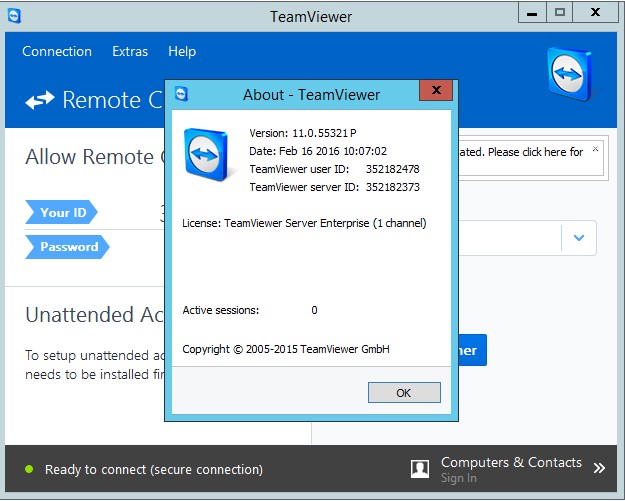The image size is (625, 501).
Task: Click the server ID value 352182373
Action: point(393,187)
